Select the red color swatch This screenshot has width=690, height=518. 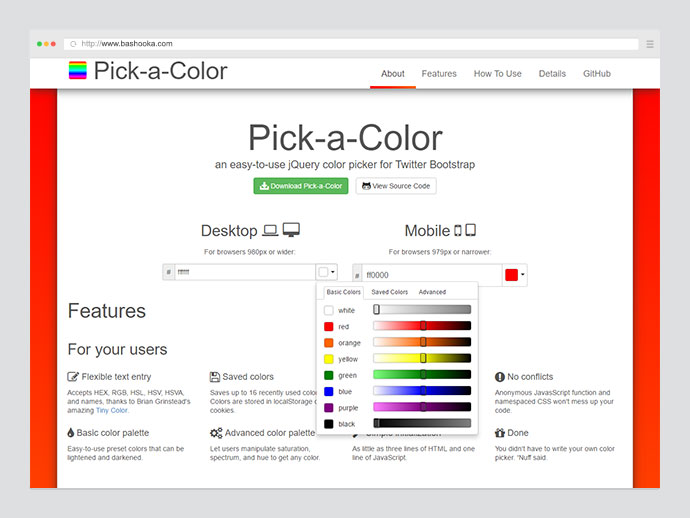click(x=329, y=327)
